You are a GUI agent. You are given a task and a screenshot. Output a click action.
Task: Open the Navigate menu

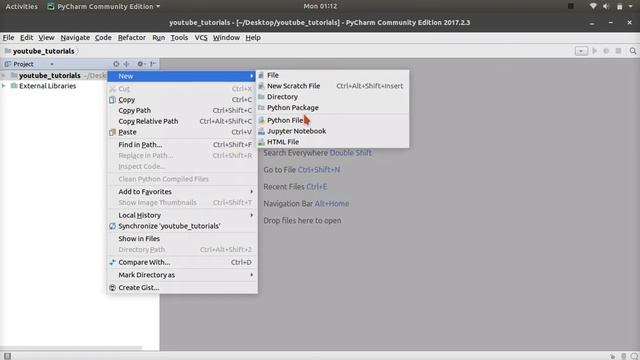point(75,38)
